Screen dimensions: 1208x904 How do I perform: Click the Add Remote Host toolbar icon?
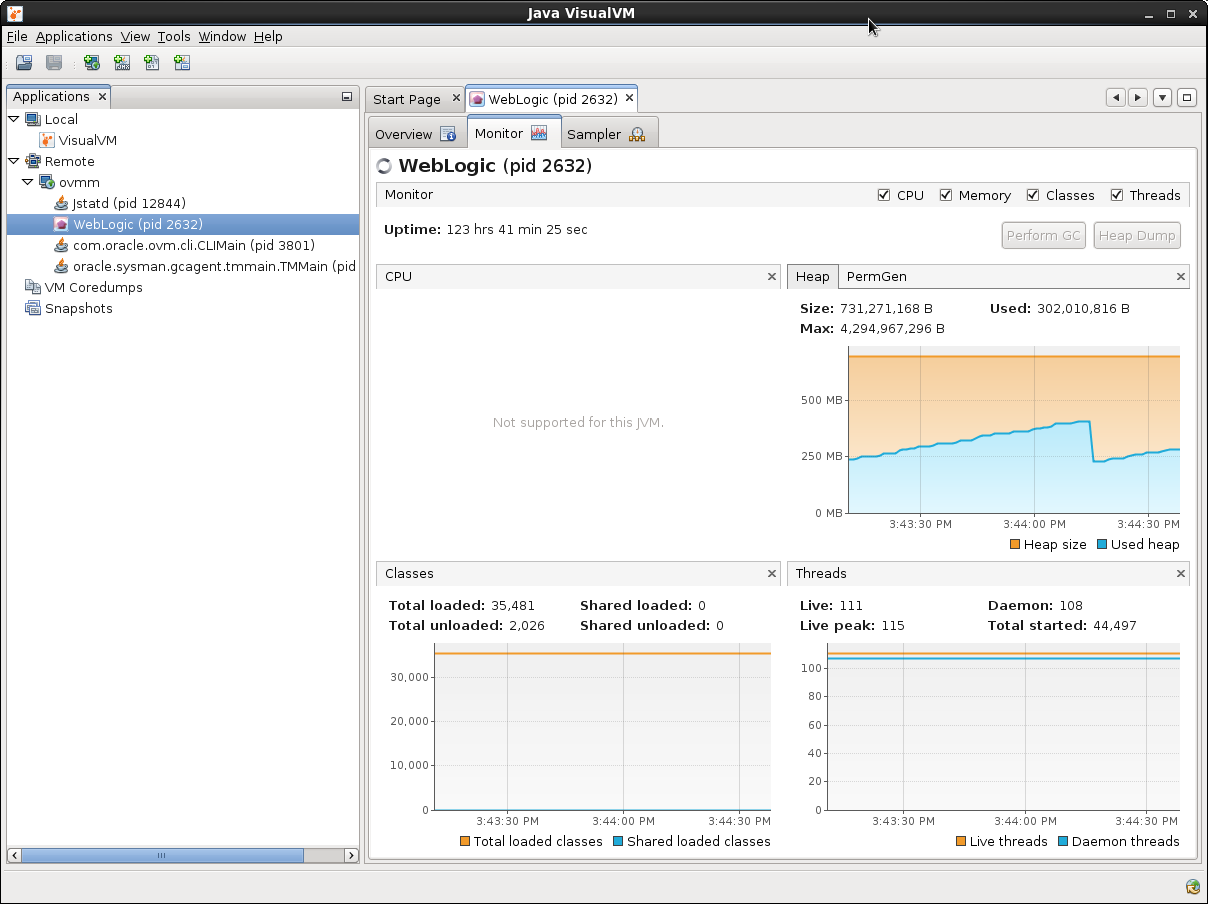pos(92,63)
